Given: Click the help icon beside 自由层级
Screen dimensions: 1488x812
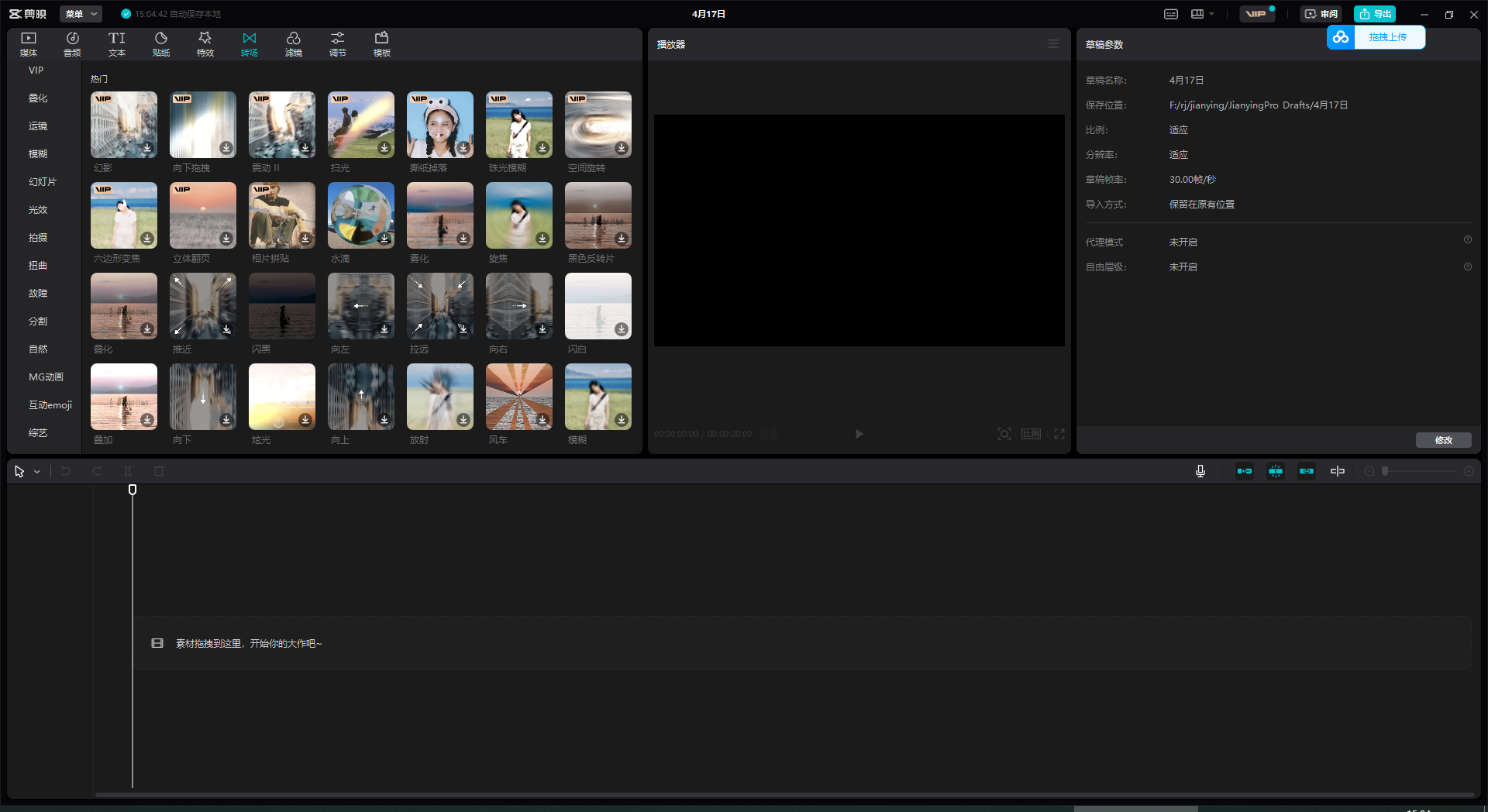Looking at the screenshot, I should tap(1468, 267).
